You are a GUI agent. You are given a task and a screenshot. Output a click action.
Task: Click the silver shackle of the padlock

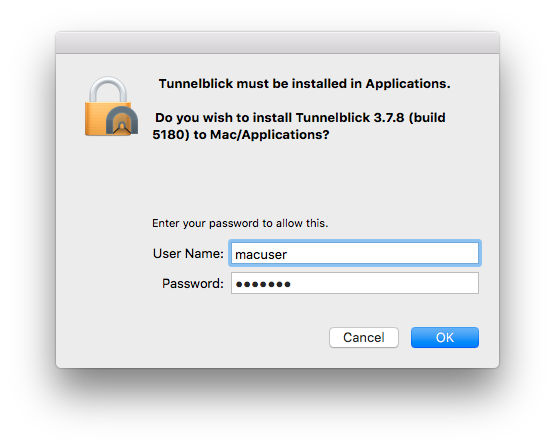pos(108,90)
